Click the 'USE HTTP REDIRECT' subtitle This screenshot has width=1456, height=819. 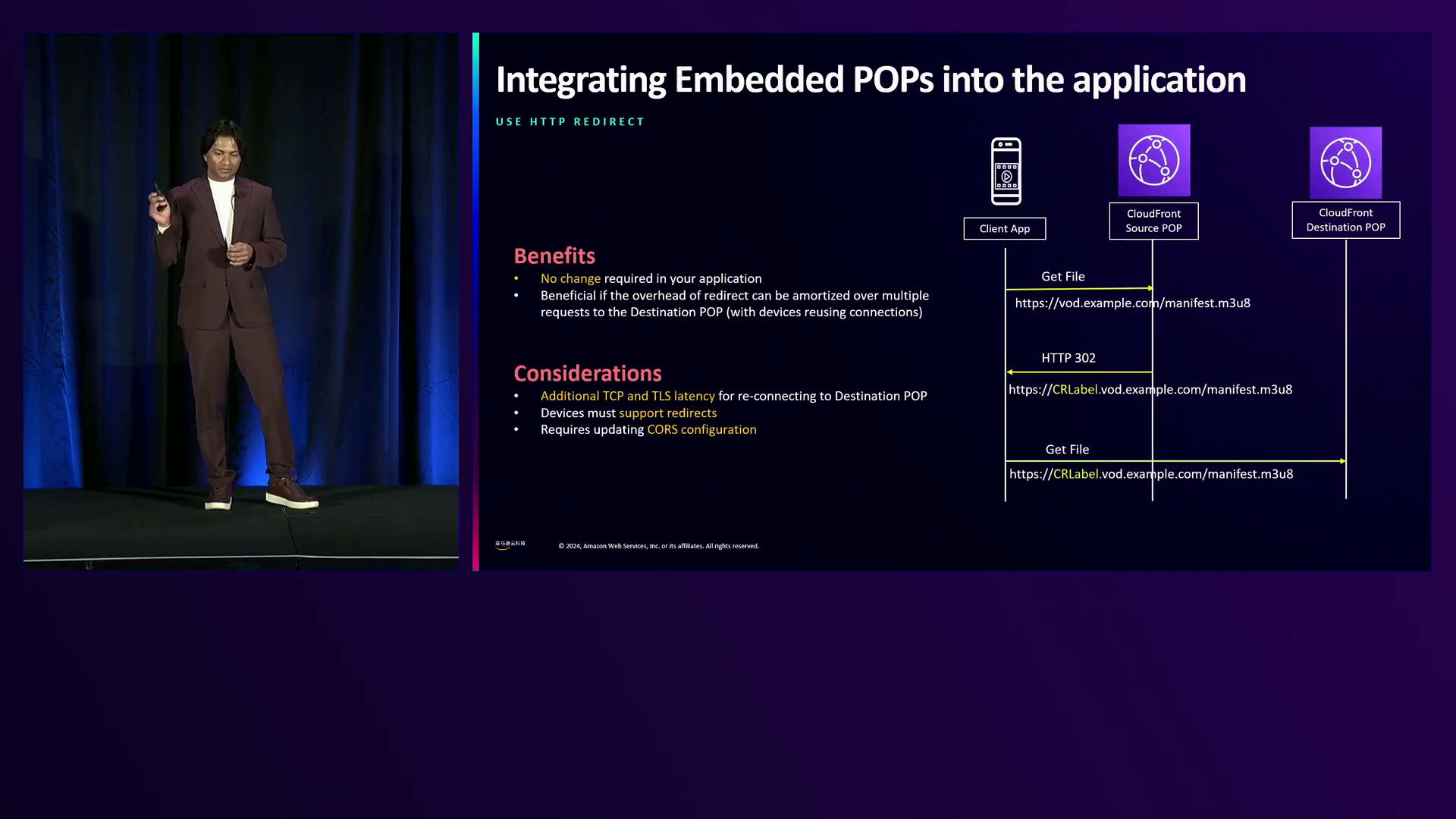[570, 121]
